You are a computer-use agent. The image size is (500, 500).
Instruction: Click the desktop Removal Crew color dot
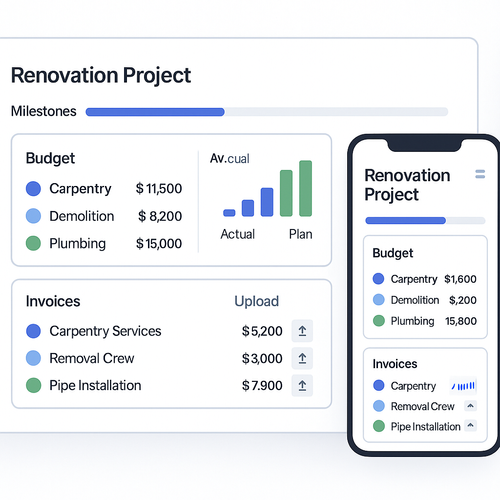point(33,358)
